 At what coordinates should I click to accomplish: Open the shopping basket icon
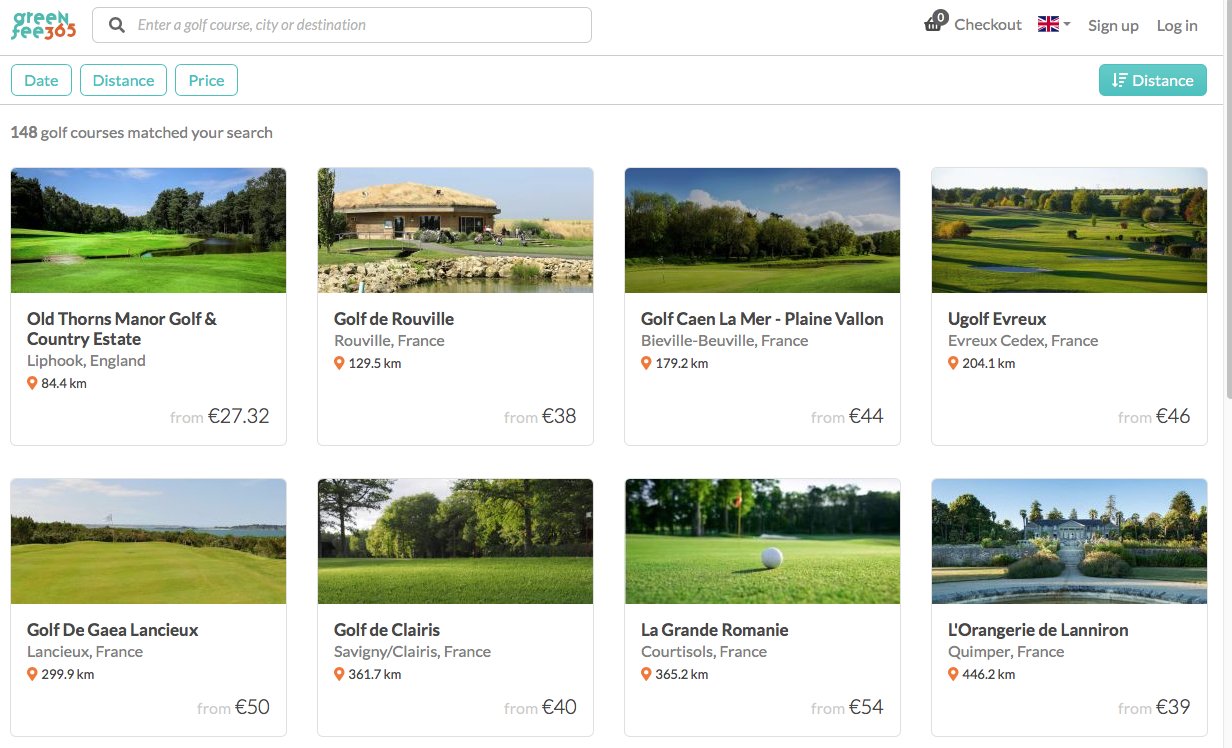pyautogui.click(x=934, y=24)
